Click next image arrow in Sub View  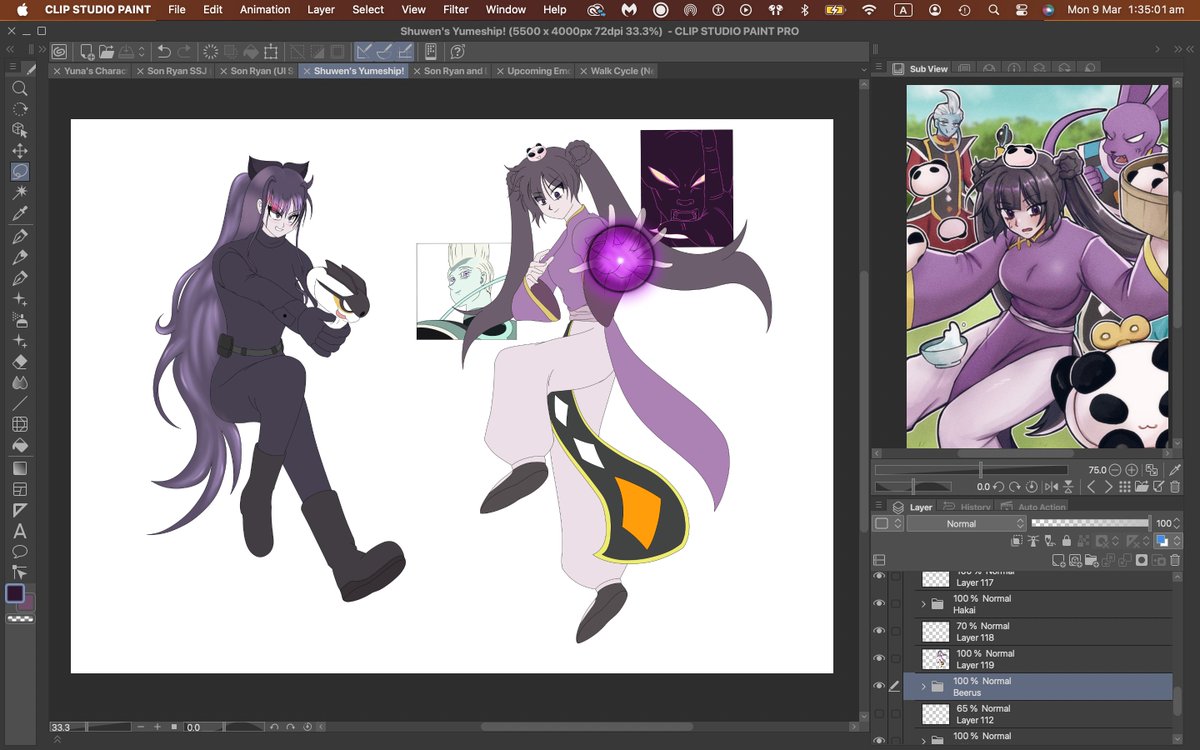coord(1109,487)
